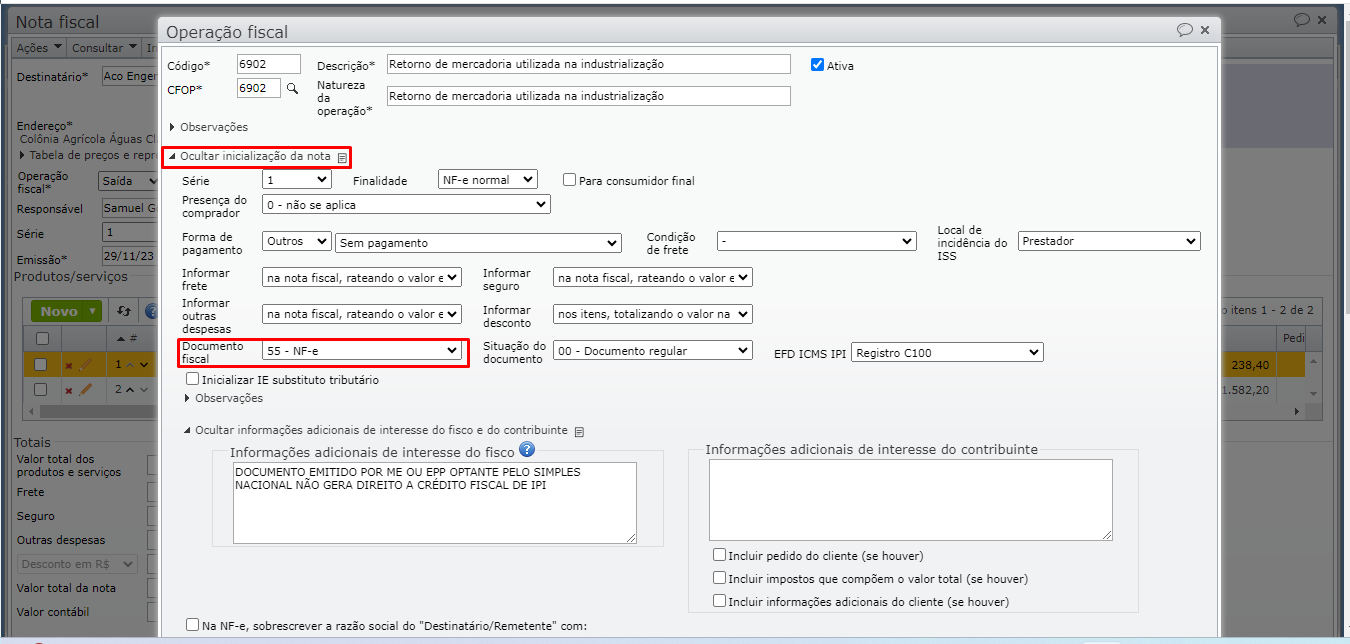The height and width of the screenshot is (644, 1350).
Task: Open Desconto em R$ dropdown in Totais
Action: 79,564
